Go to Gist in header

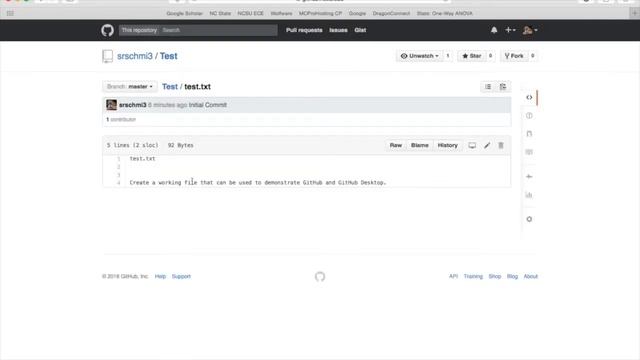click(360, 30)
